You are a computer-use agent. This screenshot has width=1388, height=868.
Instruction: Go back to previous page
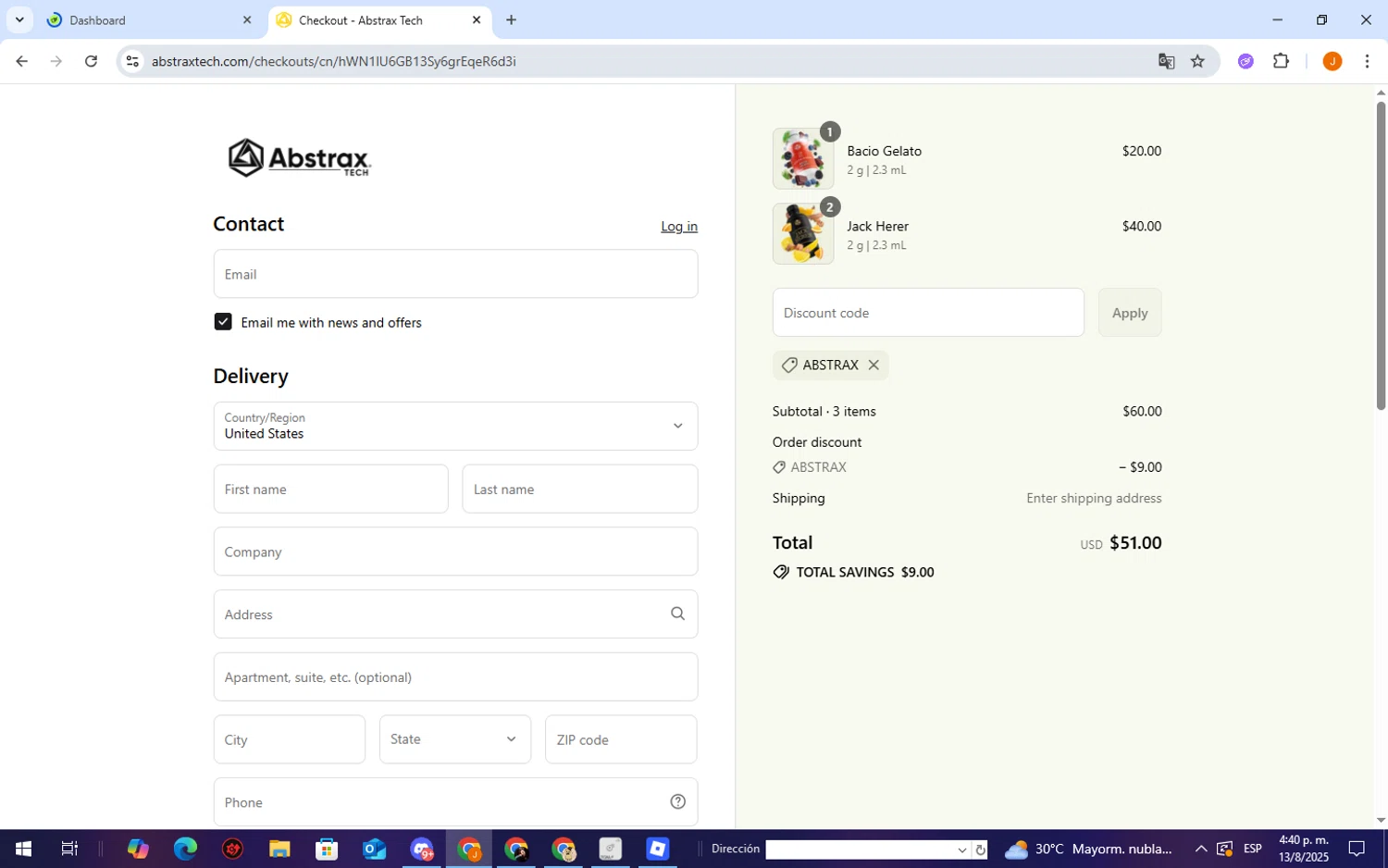tap(21, 61)
